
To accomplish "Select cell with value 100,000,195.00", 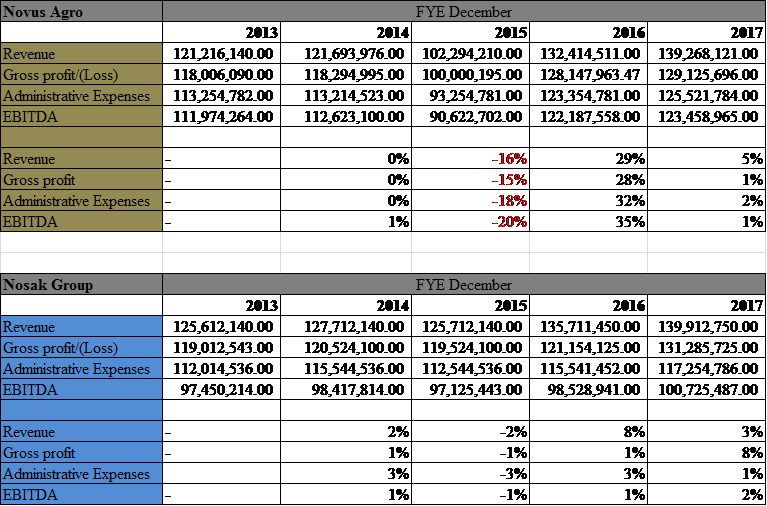I will (471, 74).
